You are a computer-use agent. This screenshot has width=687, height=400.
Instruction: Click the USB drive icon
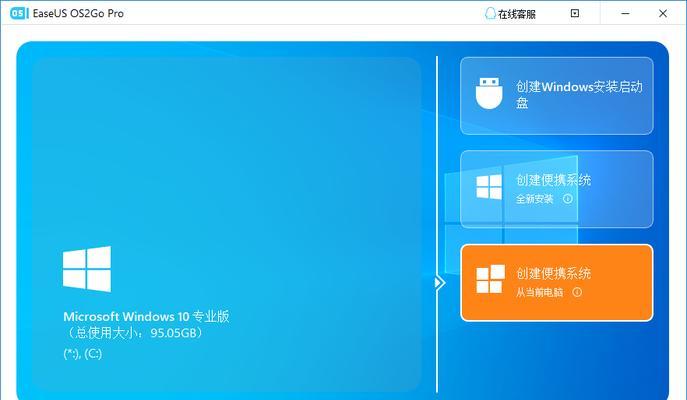click(489, 93)
